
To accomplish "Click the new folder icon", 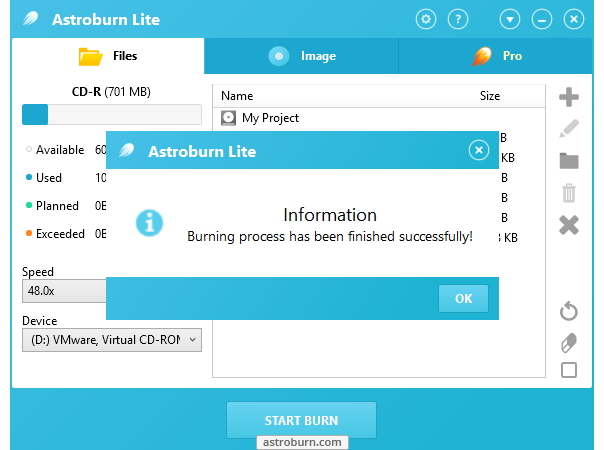I will 569,161.
